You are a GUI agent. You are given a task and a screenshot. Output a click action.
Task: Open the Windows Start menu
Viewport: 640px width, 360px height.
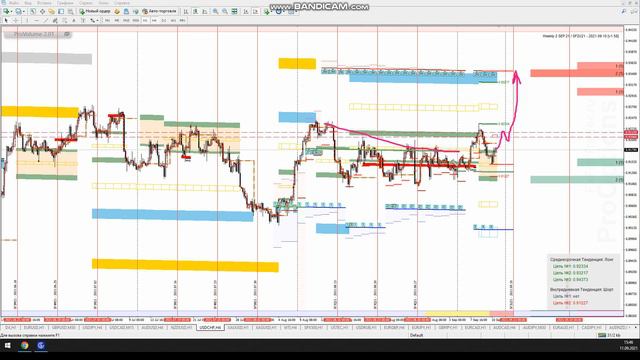pyautogui.click(x=7, y=345)
